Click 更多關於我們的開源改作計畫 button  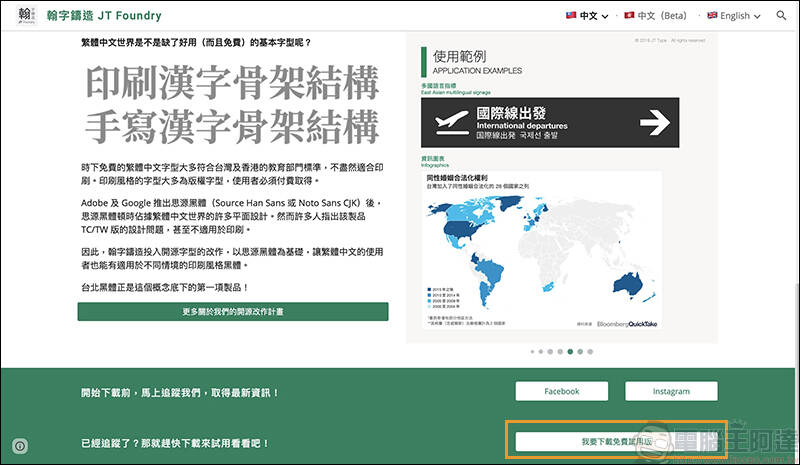point(233,311)
